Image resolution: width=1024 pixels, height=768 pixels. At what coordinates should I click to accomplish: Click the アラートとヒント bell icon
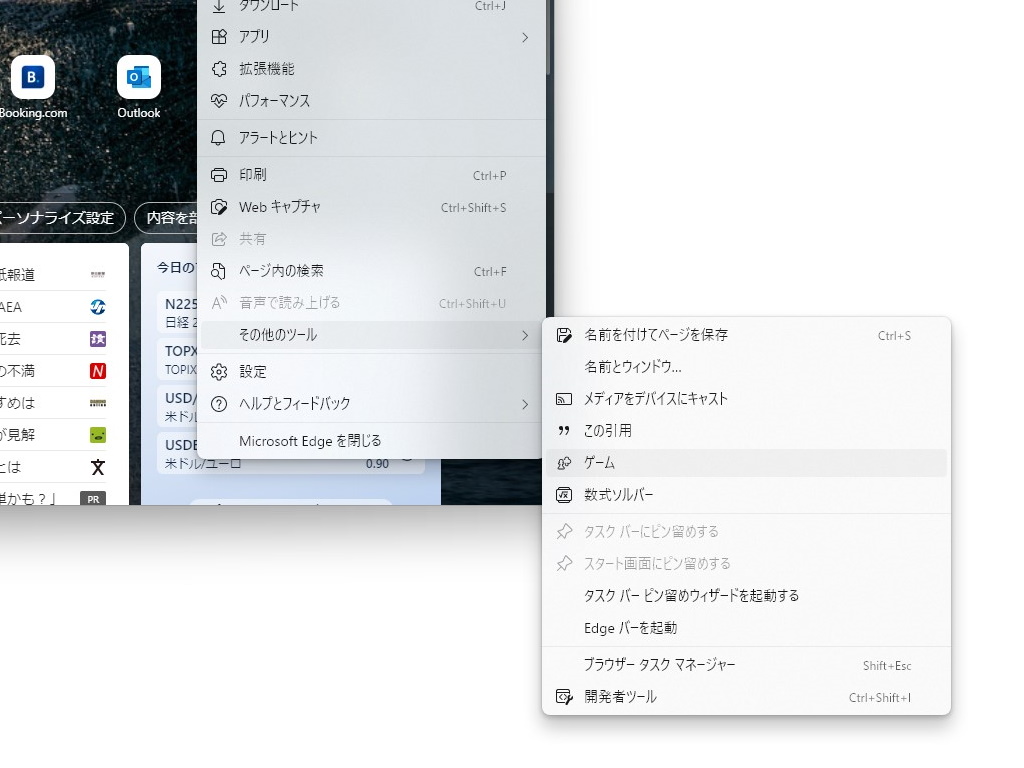click(218, 138)
